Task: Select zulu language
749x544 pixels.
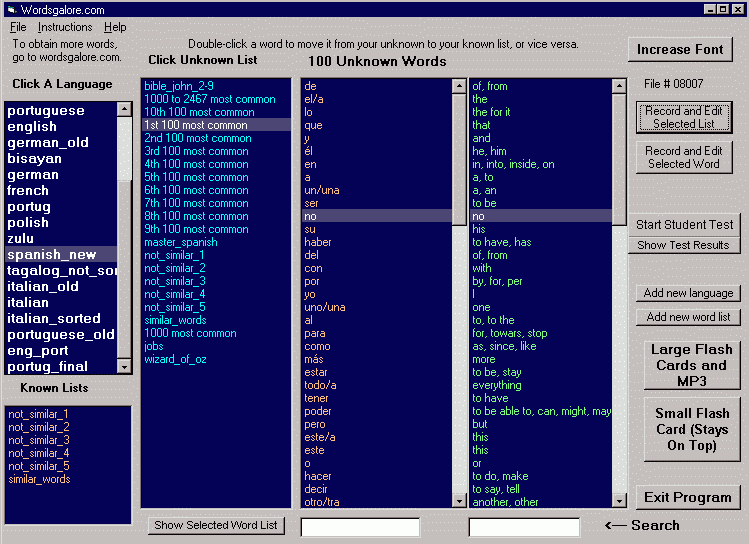Action: [61, 238]
